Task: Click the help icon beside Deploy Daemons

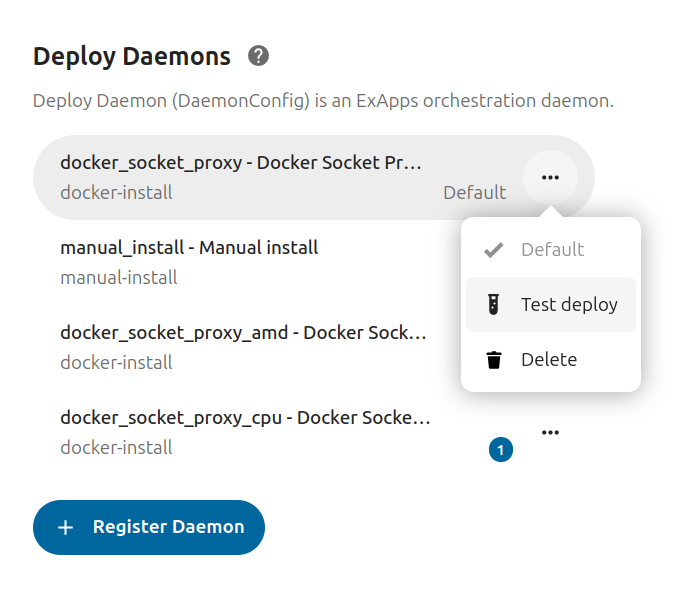Action: (258, 56)
